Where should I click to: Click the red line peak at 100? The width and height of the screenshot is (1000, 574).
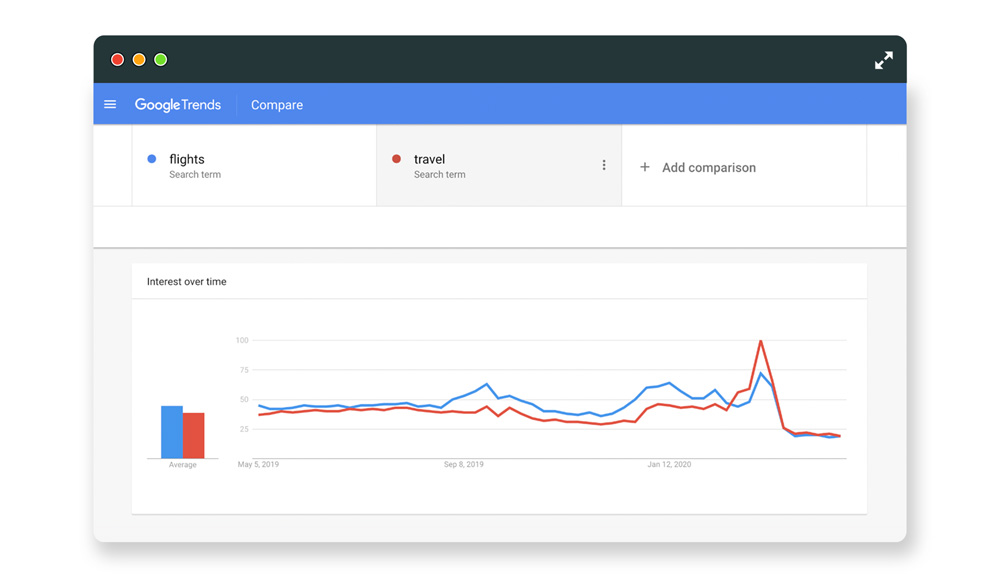coord(761,342)
